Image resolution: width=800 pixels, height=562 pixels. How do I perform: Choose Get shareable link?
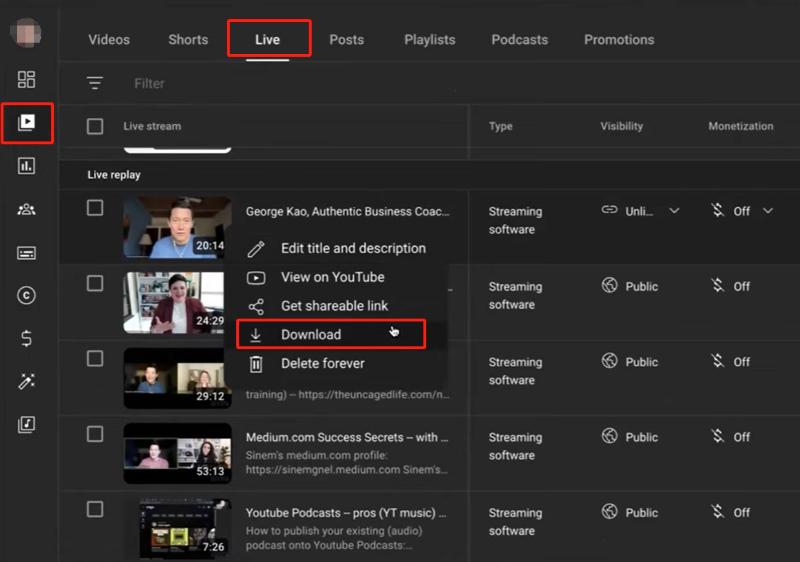[336, 306]
